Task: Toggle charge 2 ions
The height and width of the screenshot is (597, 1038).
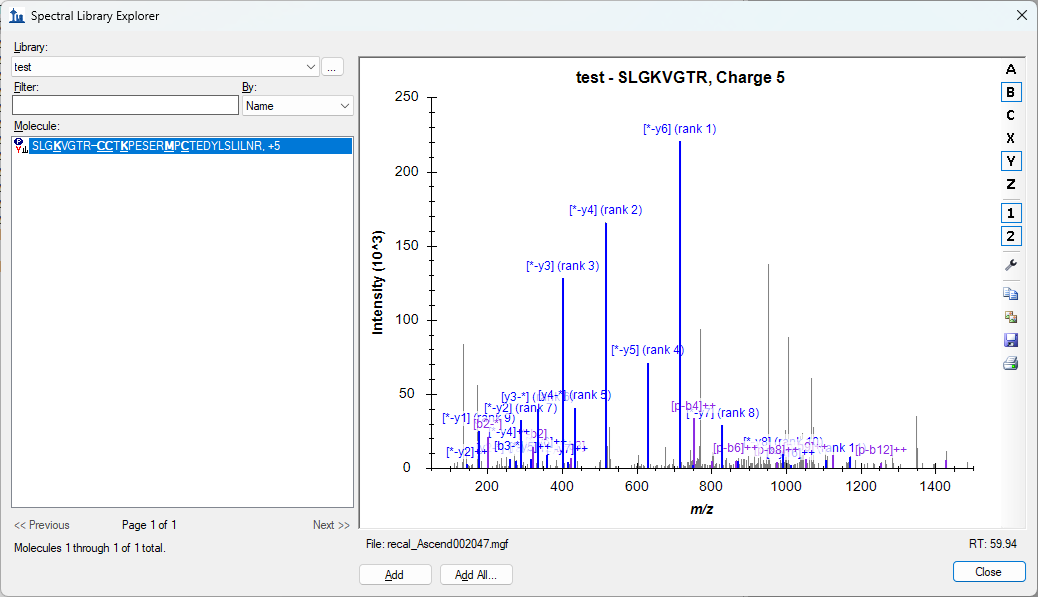Action: (1011, 236)
